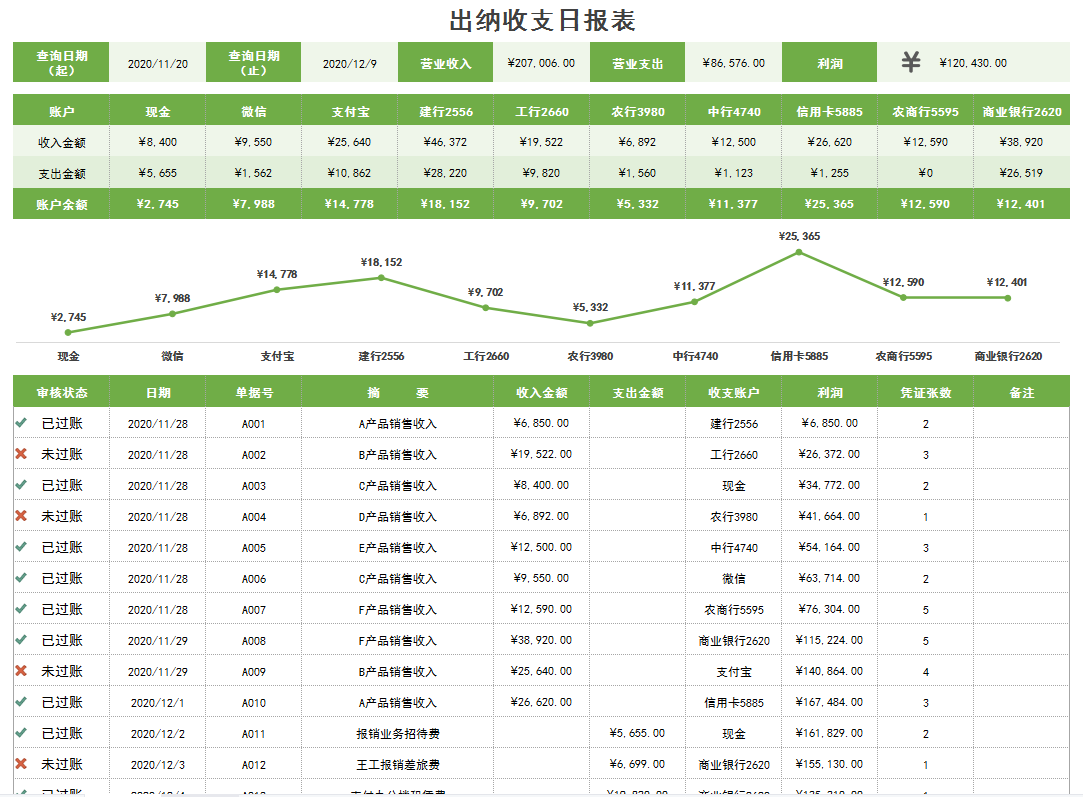Select expenses total ¥86,576.00
The width and height of the screenshot is (1083, 797).
tap(734, 63)
